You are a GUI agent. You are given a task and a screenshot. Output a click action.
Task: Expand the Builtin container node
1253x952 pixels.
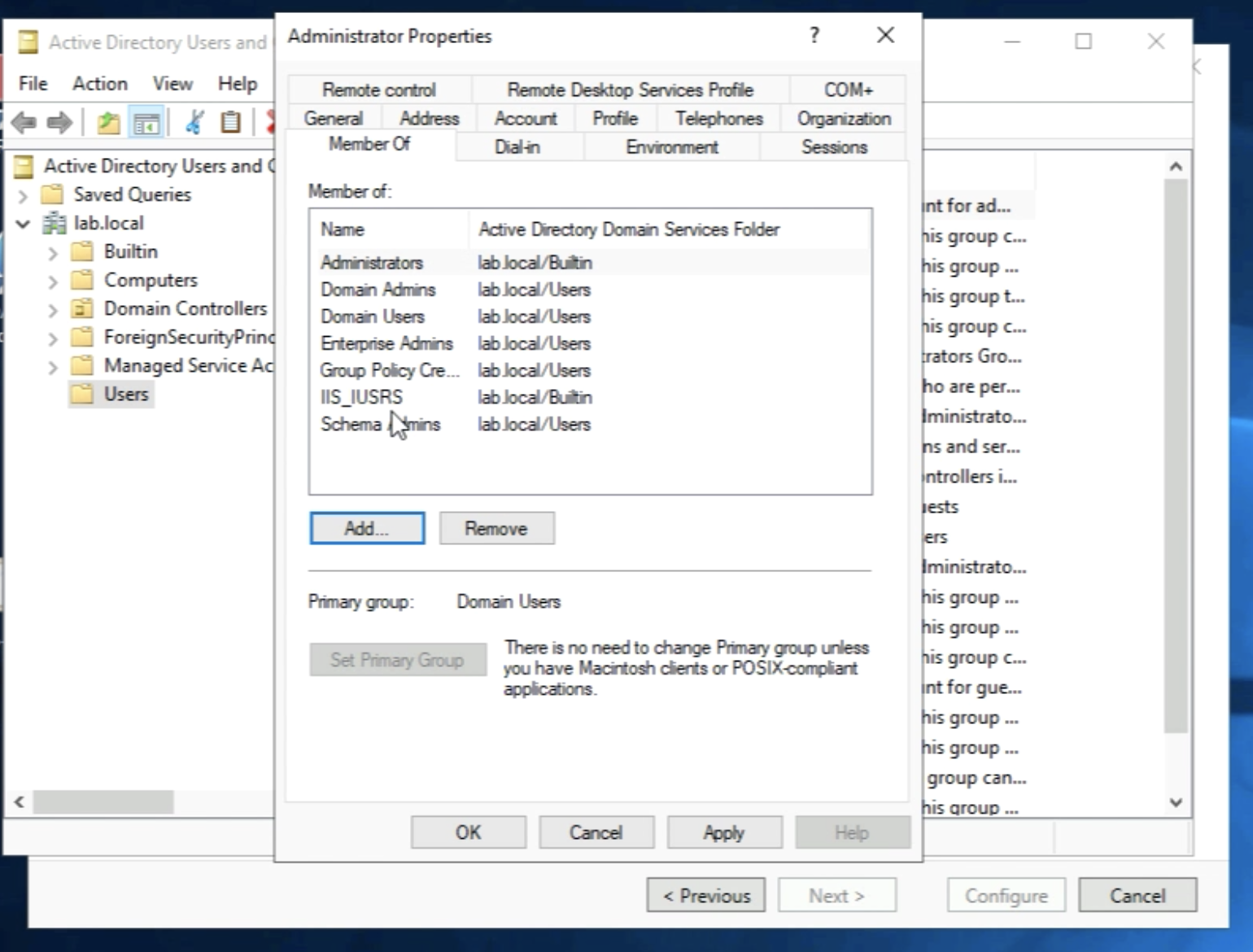coord(53,253)
